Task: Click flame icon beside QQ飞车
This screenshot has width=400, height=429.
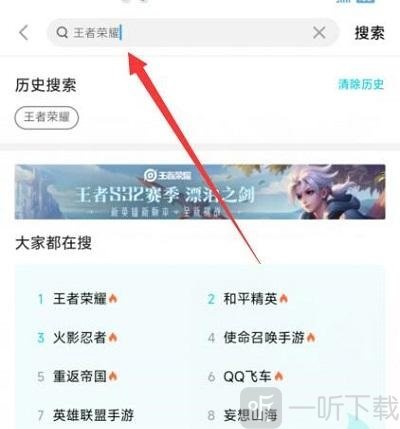Action: [x=279, y=376]
